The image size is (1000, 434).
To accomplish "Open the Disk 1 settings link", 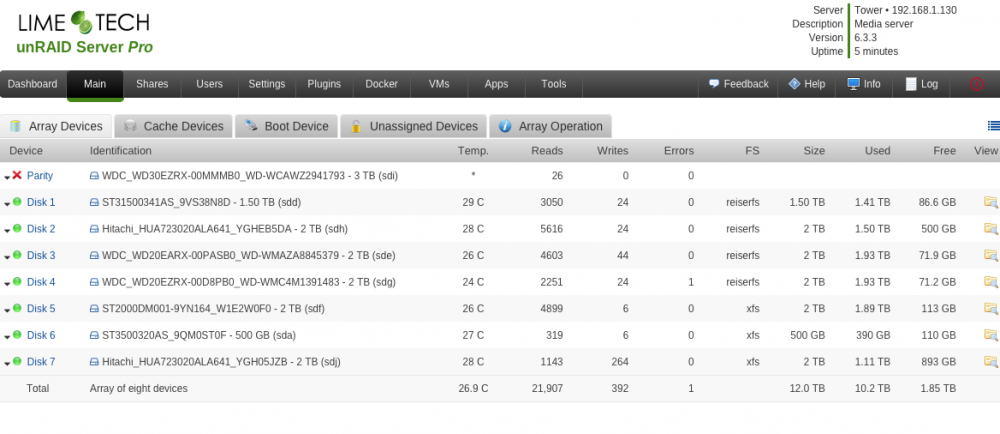I will pyautogui.click(x=41, y=203).
